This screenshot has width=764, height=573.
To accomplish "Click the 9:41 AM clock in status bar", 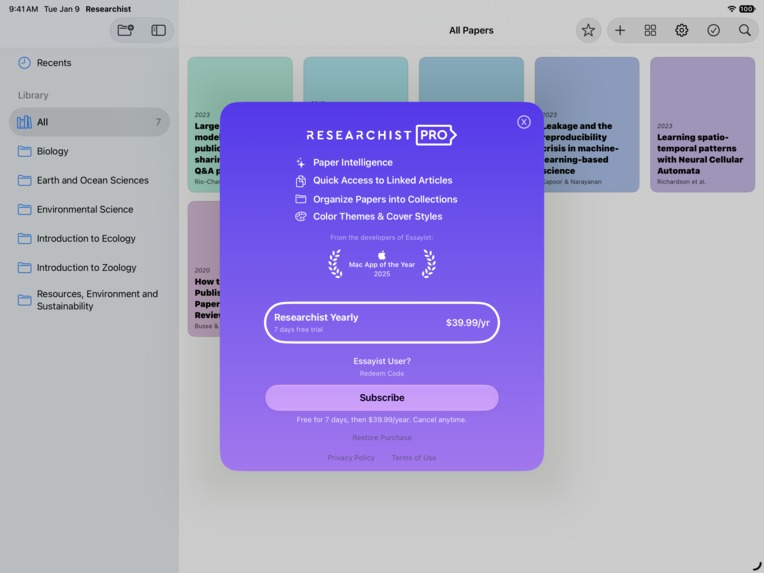I will pos(23,9).
